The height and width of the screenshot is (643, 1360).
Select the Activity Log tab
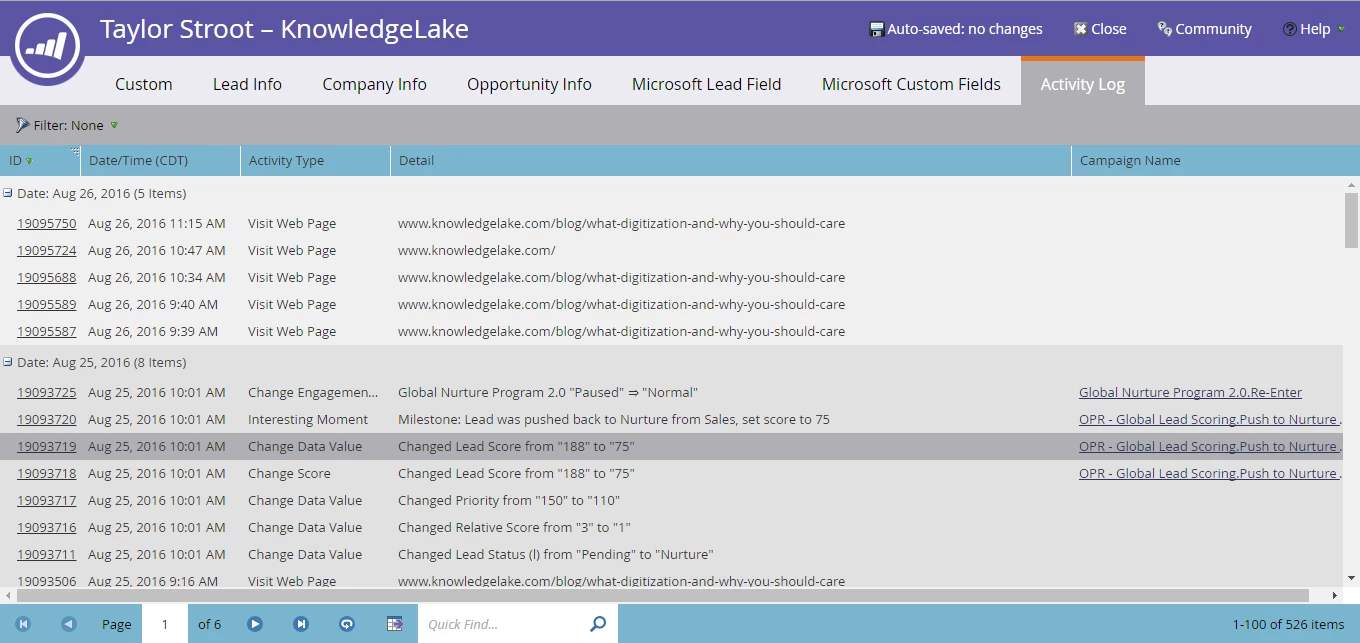pyautogui.click(x=1083, y=82)
